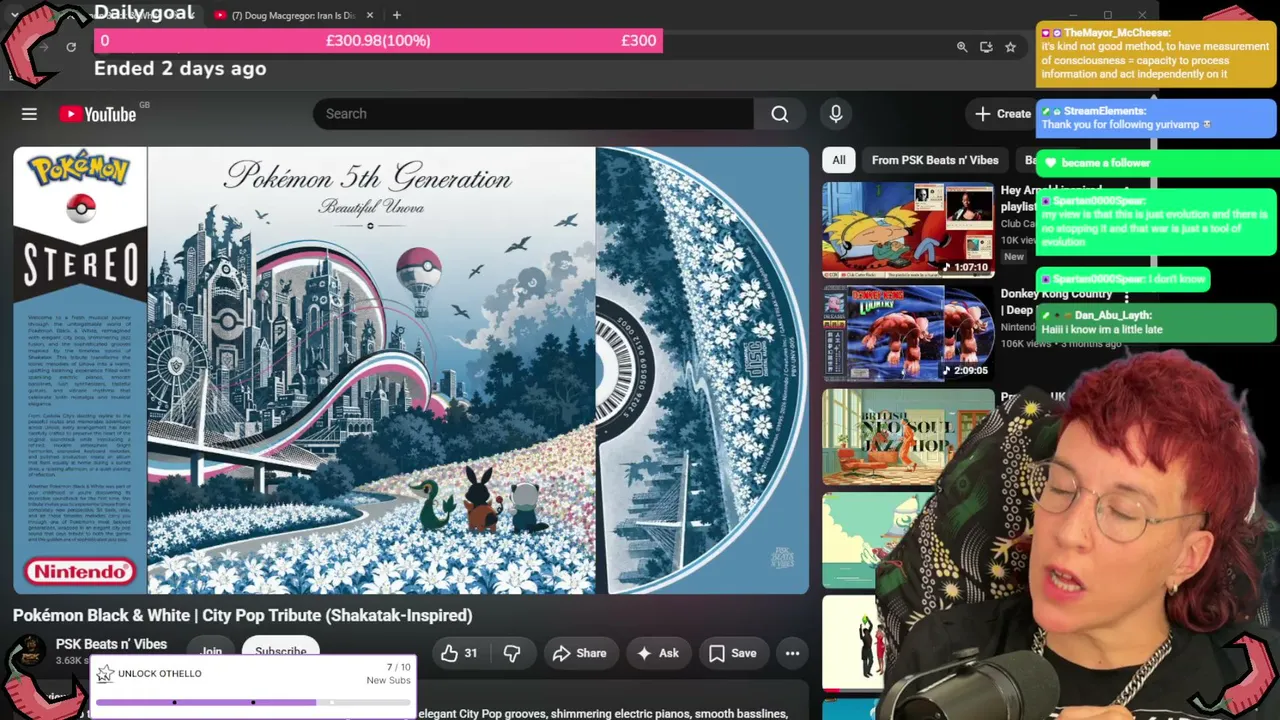Viewport: 1280px width, 720px height.
Task: Close the Doug Macgregor tab
Action: pos(370,15)
